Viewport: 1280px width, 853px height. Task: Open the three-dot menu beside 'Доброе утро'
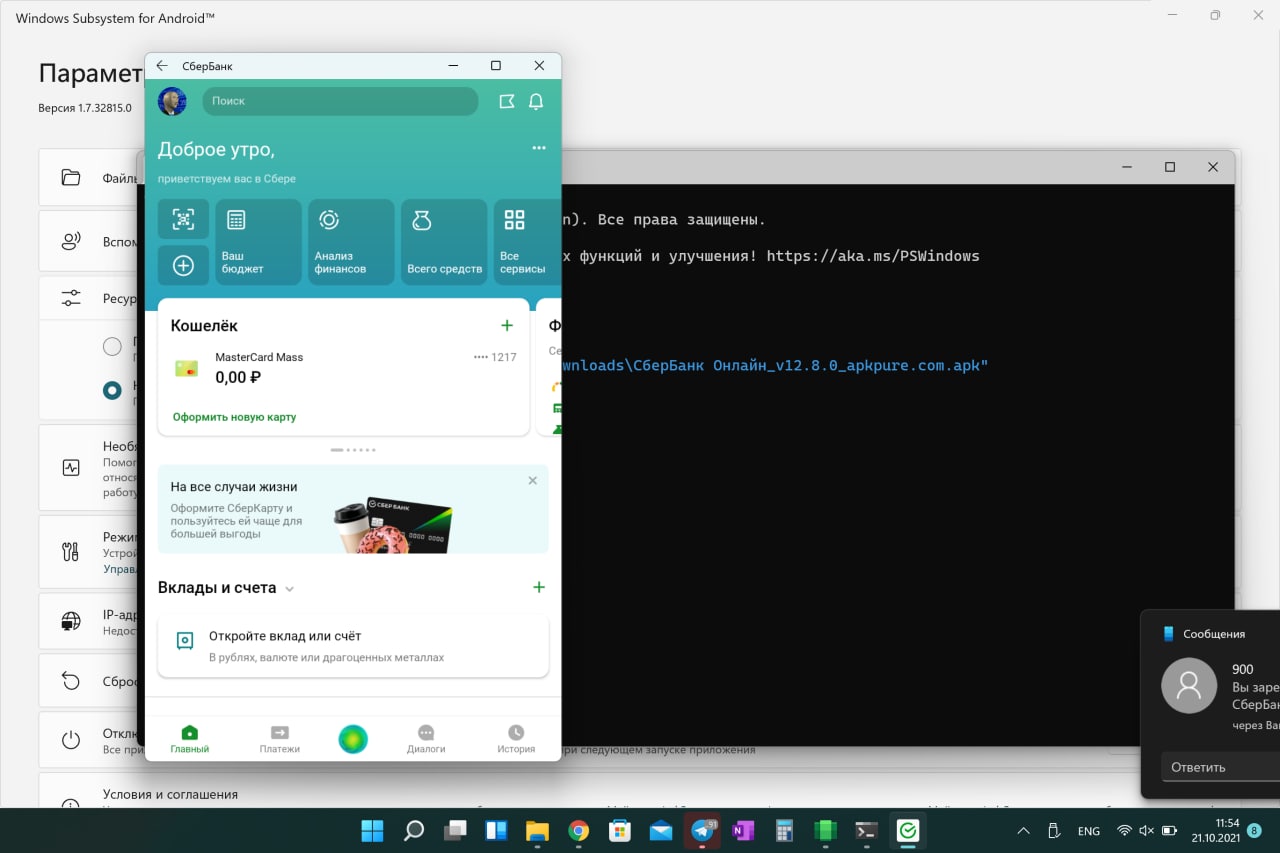coord(539,148)
